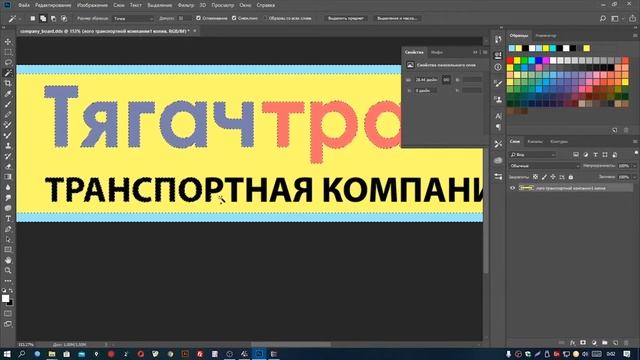Viewport: 640px width, 360px height.
Task: Open the Фильтр menu
Action: pyautogui.click(x=186, y=5)
